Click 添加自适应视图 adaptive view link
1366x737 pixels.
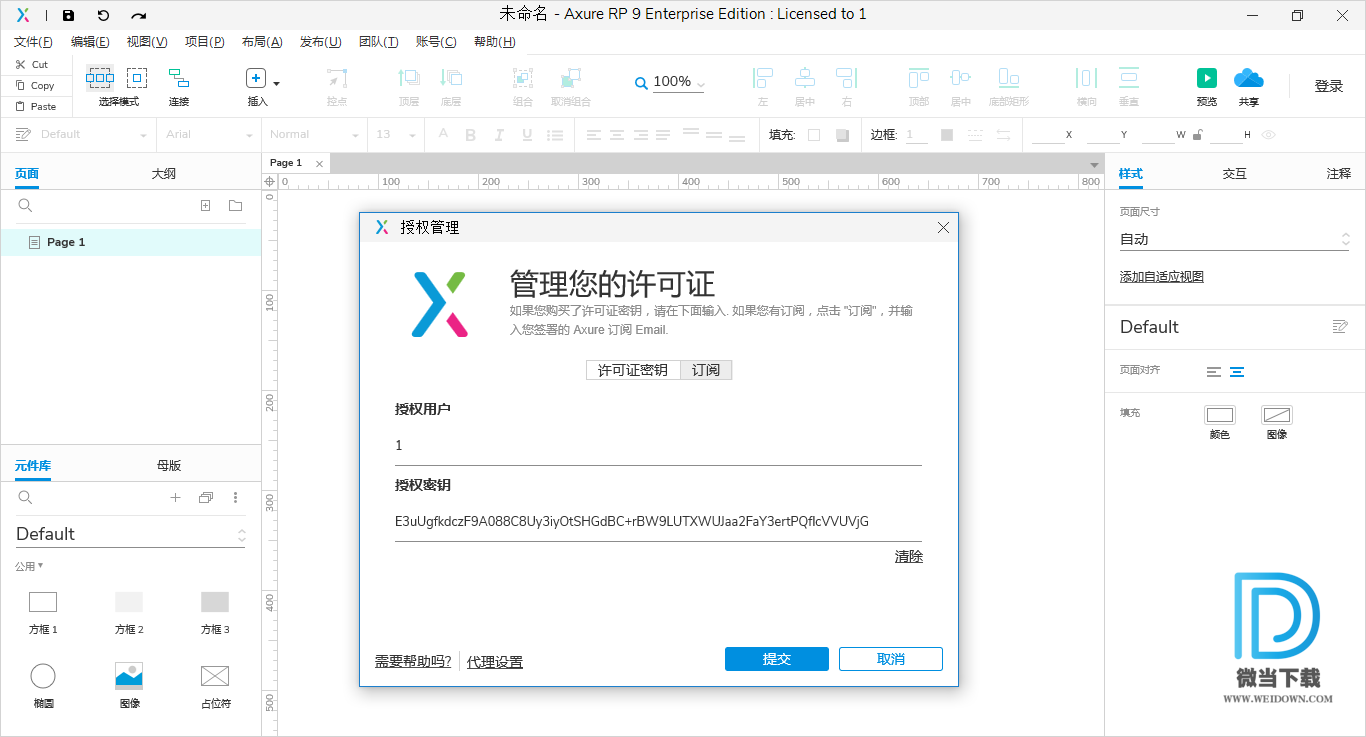[x=1162, y=277]
